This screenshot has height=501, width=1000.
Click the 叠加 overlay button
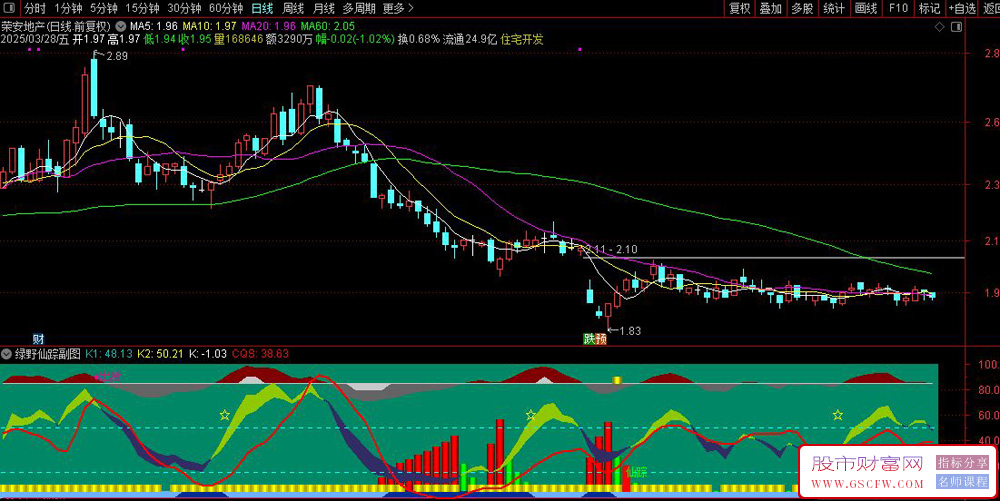(x=770, y=8)
